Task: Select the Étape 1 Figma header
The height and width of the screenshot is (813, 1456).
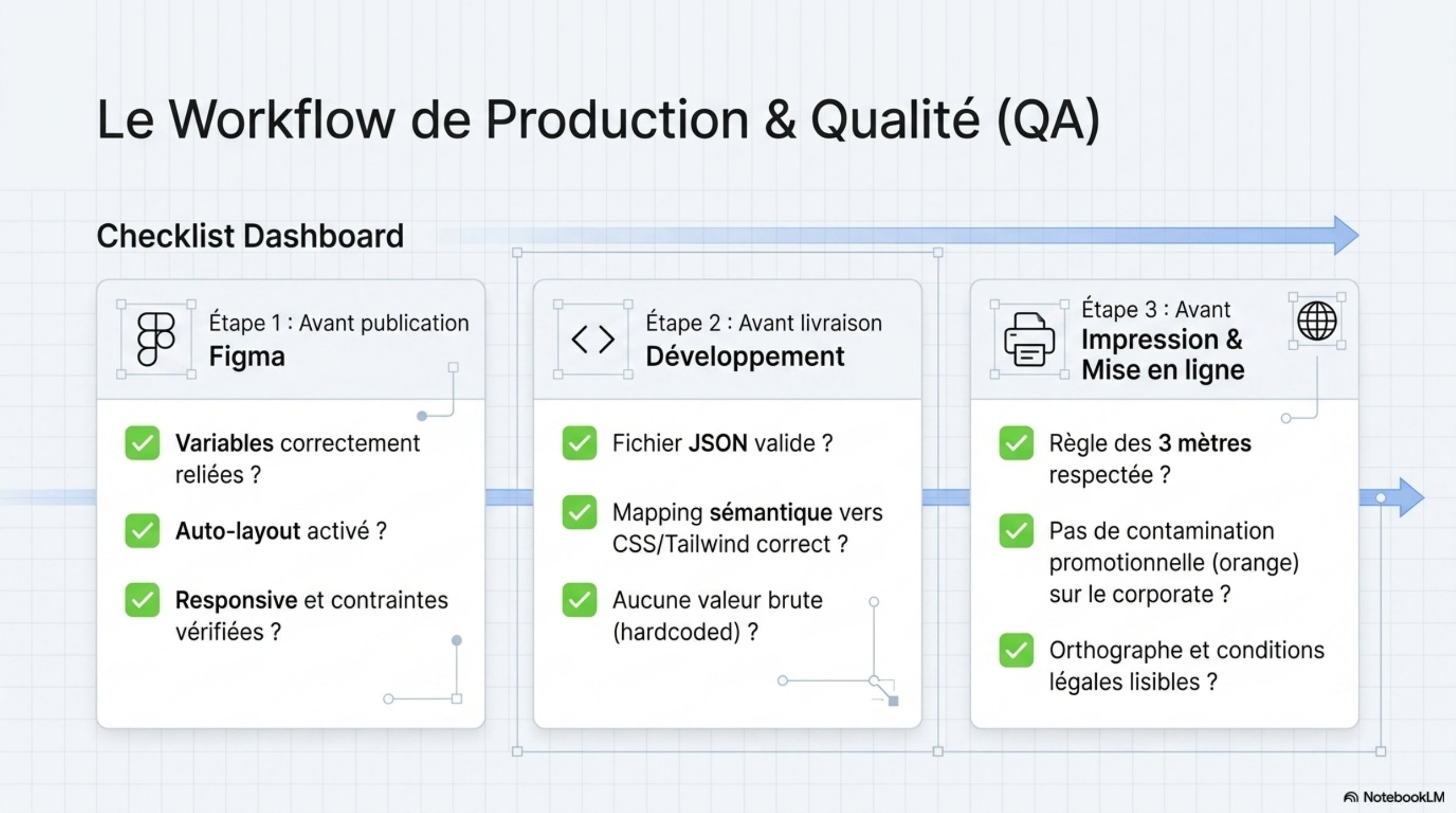Action: click(x=339, y=339)
